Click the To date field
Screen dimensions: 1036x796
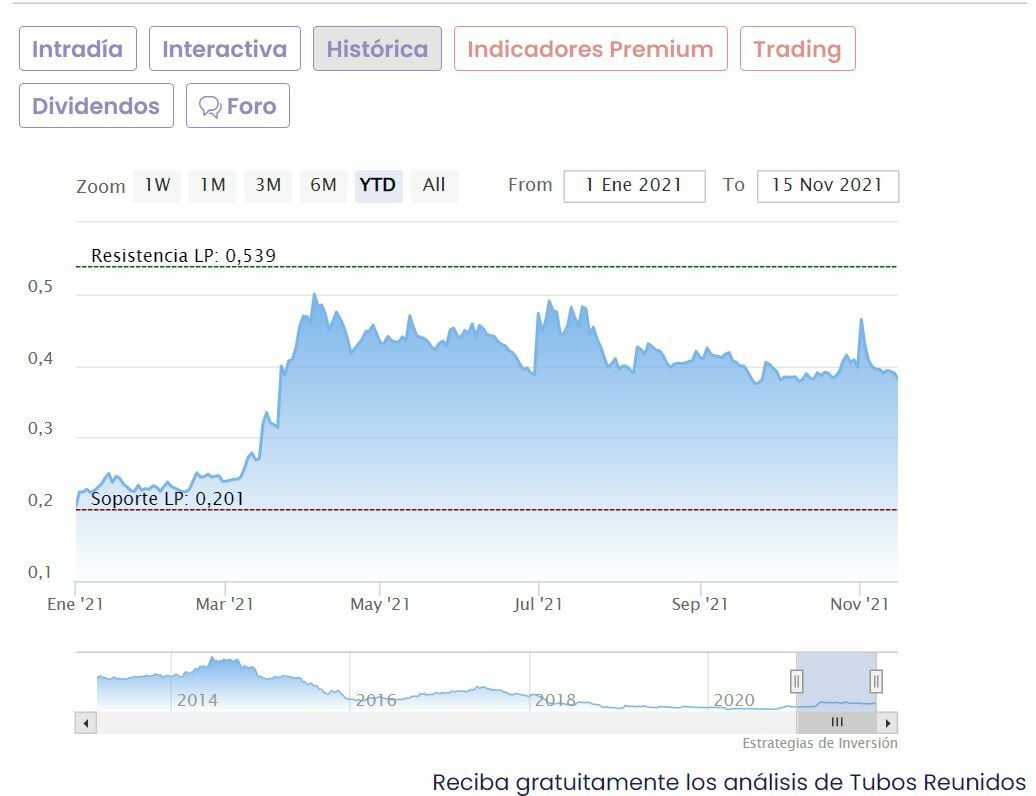tap(827, 186)
